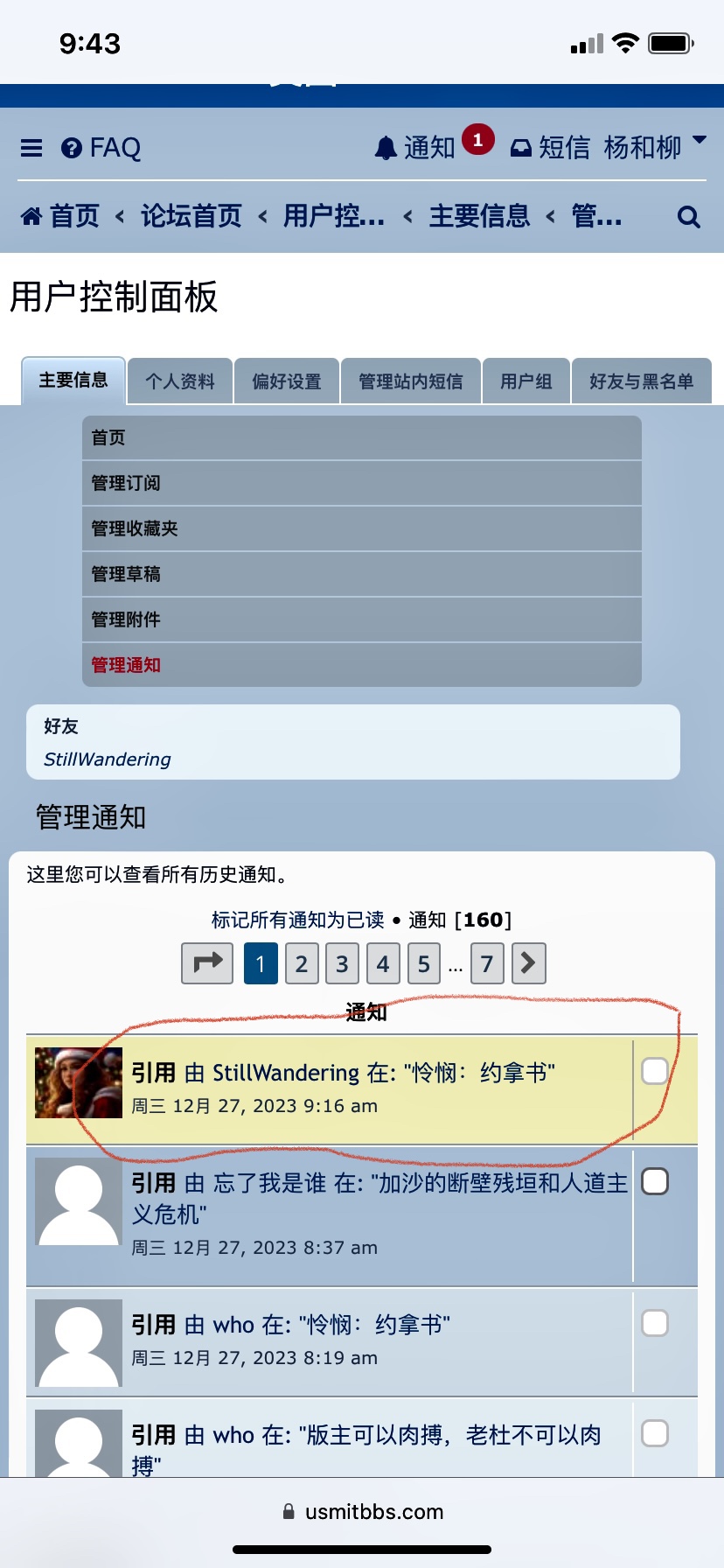Click the search magnifier icon
Screen dimensions: 724x1568
(689, 216)
